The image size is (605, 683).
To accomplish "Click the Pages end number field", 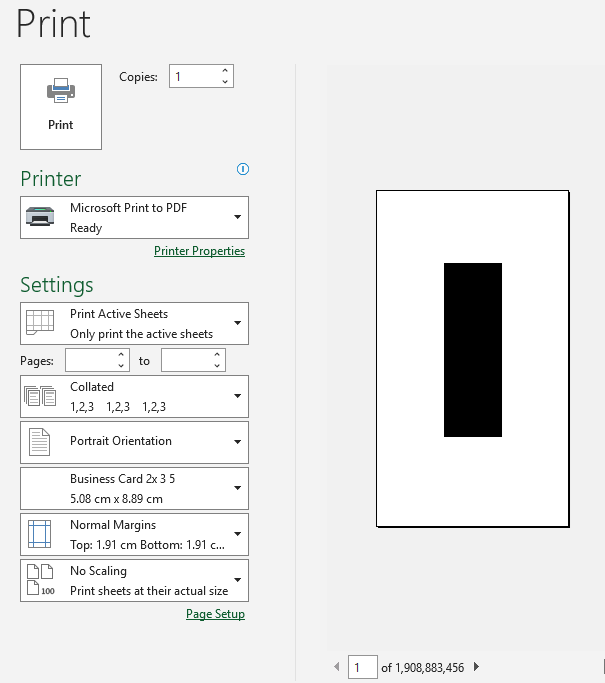I will 186,360.
